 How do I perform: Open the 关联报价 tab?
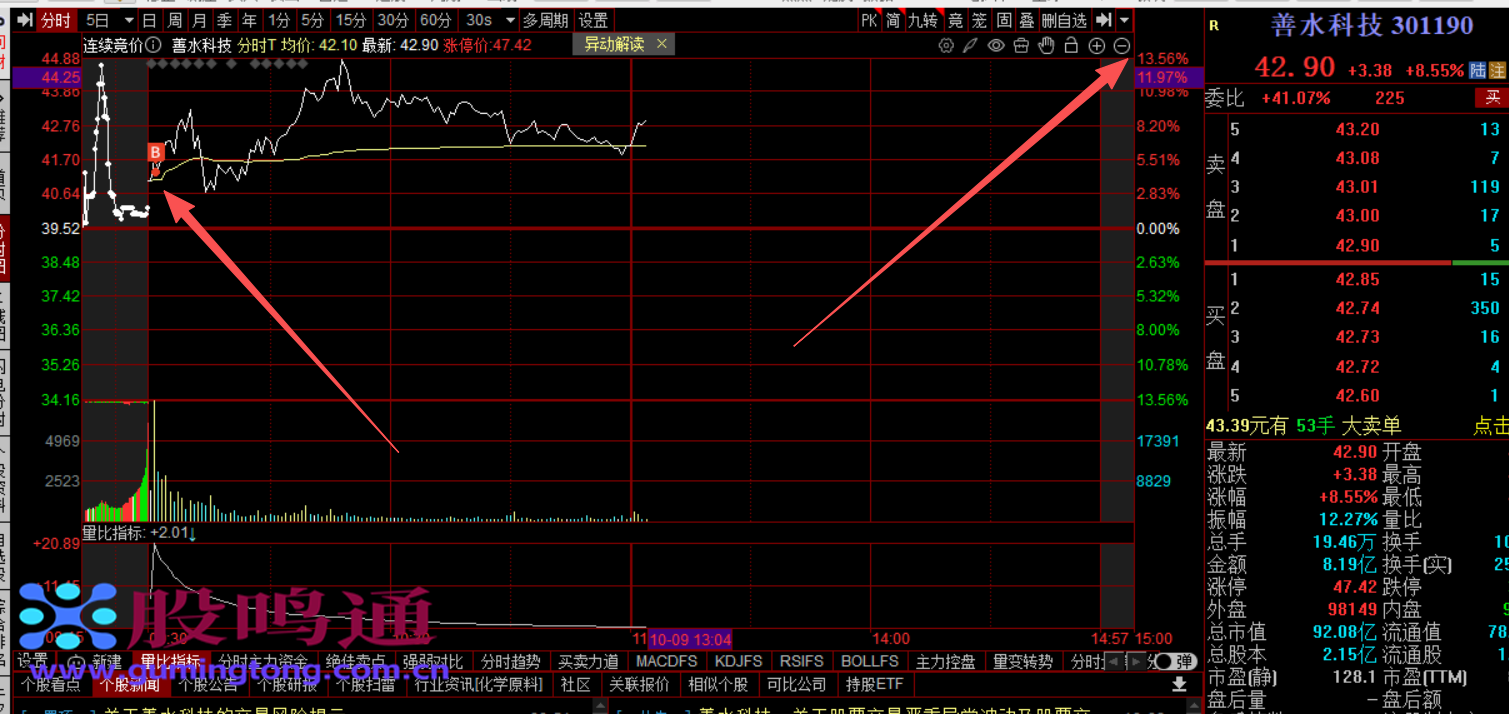click(x=639, y=685)
